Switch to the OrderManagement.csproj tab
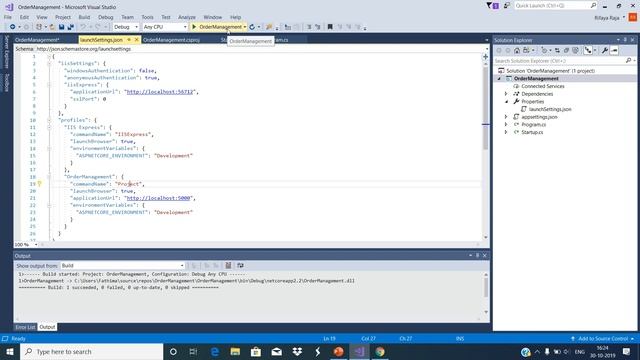 click(171, 40)
